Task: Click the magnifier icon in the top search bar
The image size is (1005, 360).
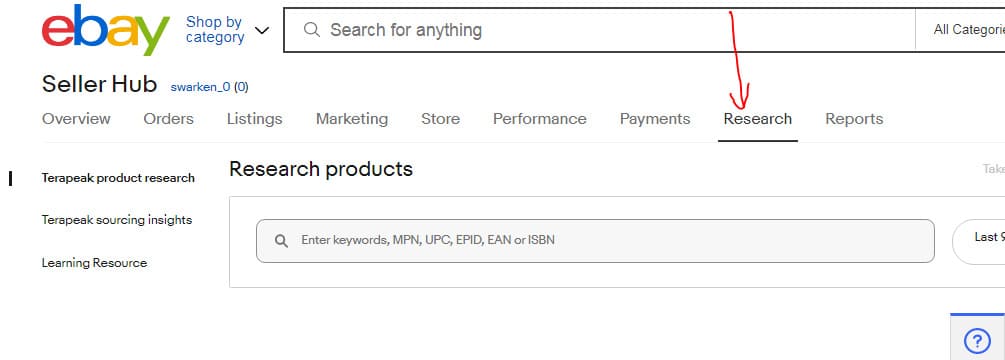Action: [311, 29]
